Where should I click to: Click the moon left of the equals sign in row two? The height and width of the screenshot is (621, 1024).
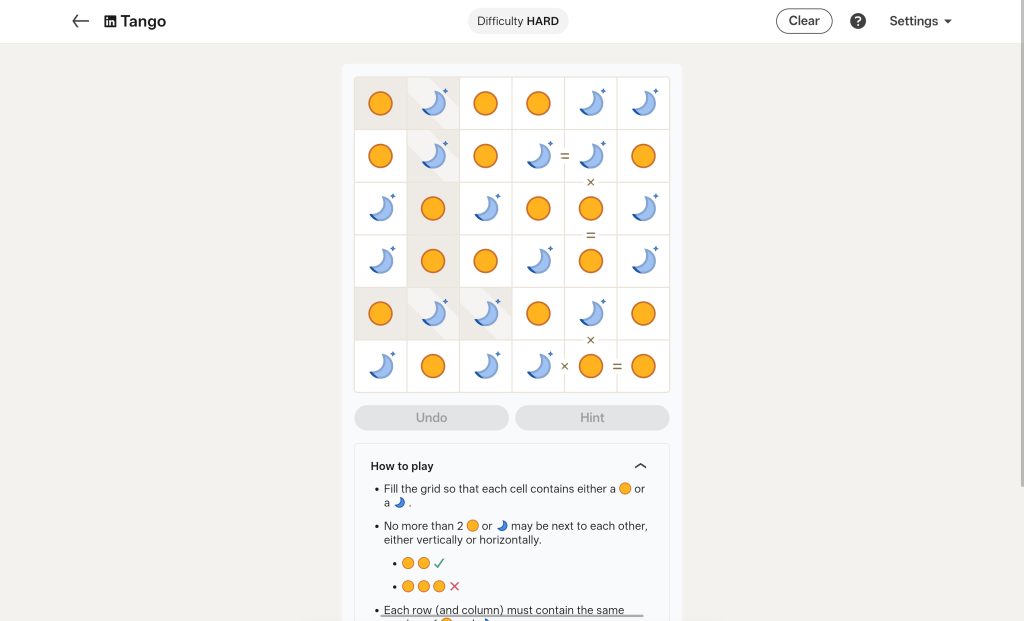(x=538, y=155)
